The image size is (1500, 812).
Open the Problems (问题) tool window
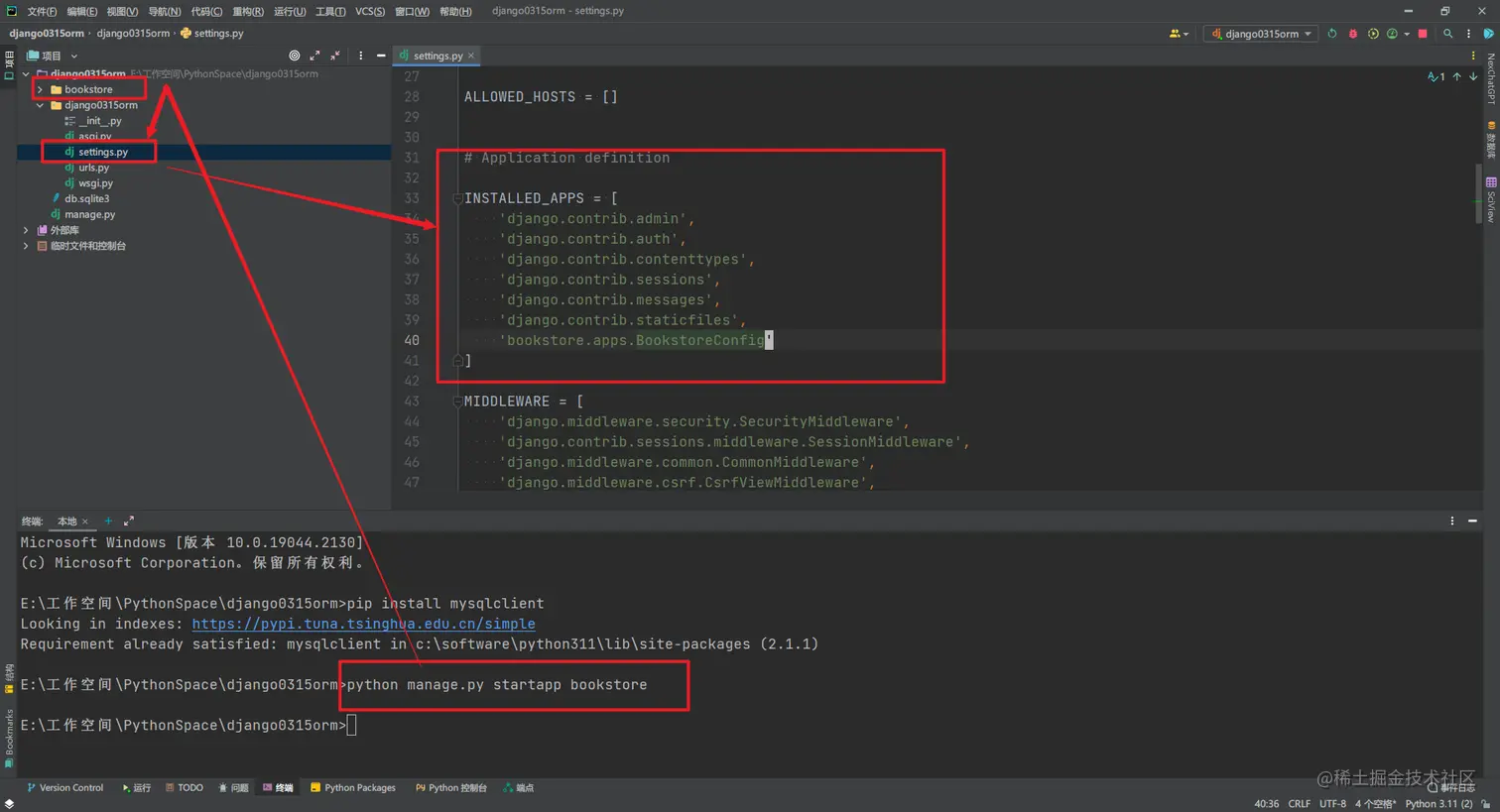pos(234,788)
